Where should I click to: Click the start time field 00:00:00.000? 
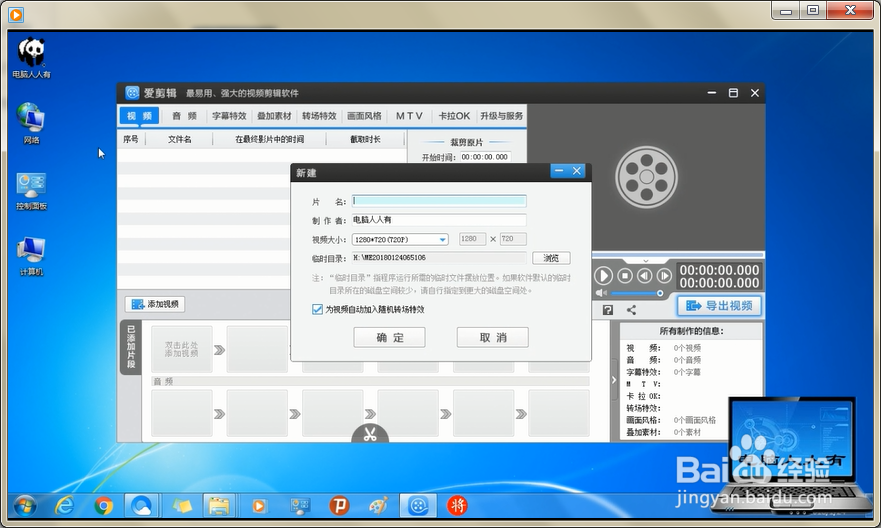(x=485, y=157)
